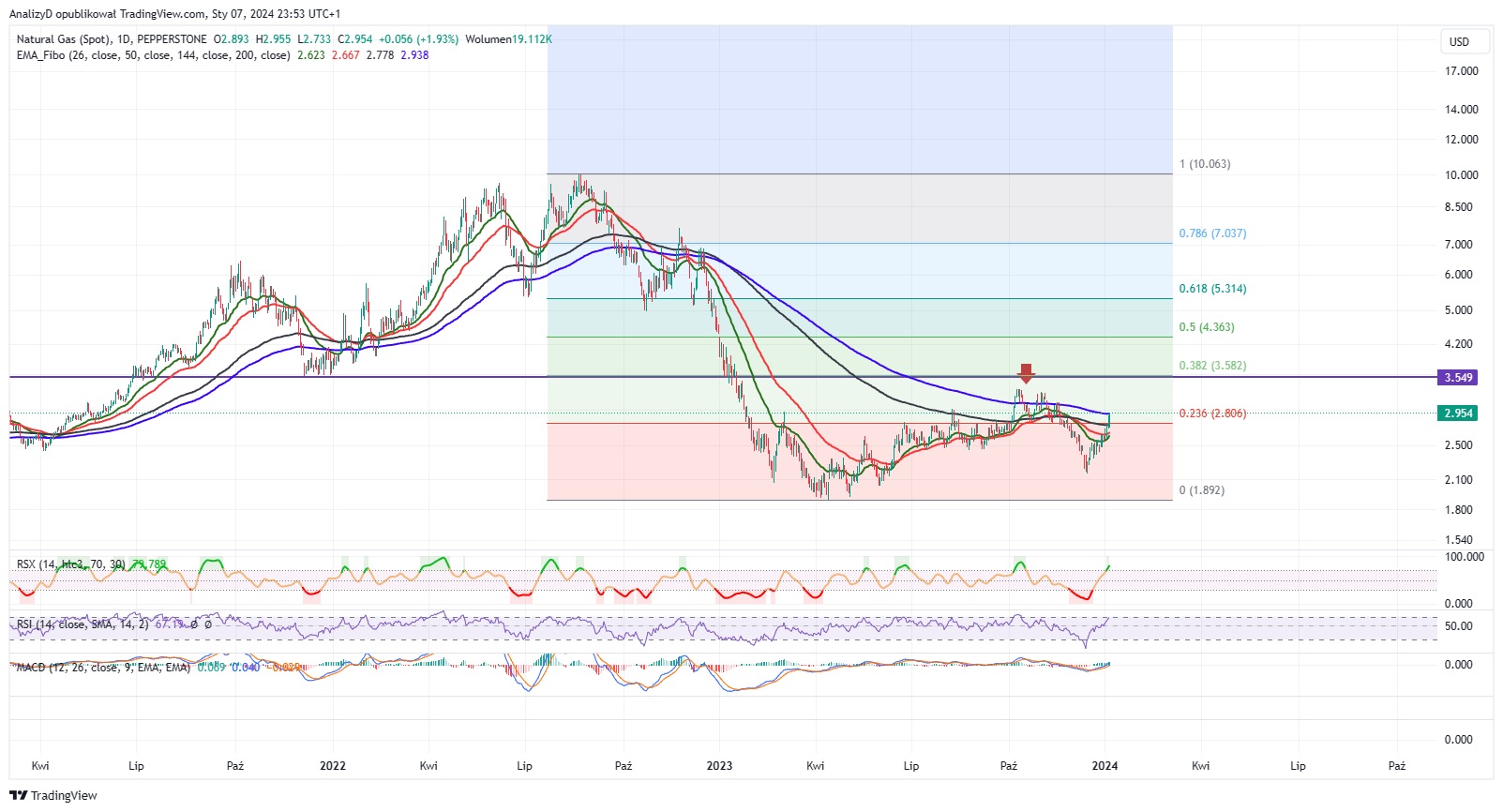The image size is (1503, 812).
Task: Click the 2.100 price axis label
Action: pyautogui.click(x=1459, y=480)
